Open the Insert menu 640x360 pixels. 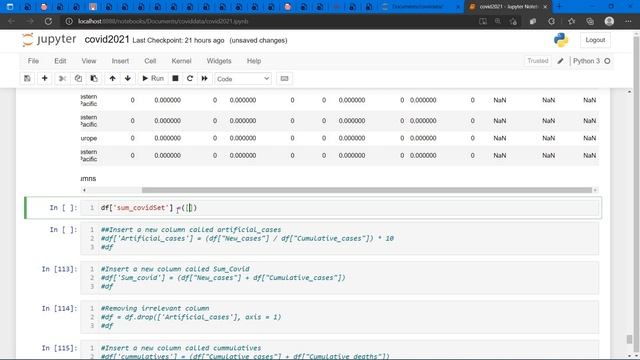click(x=120, y=61)
